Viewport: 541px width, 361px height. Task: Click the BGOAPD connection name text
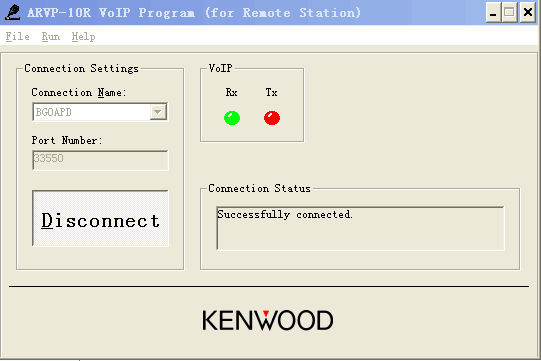[53, 112]
